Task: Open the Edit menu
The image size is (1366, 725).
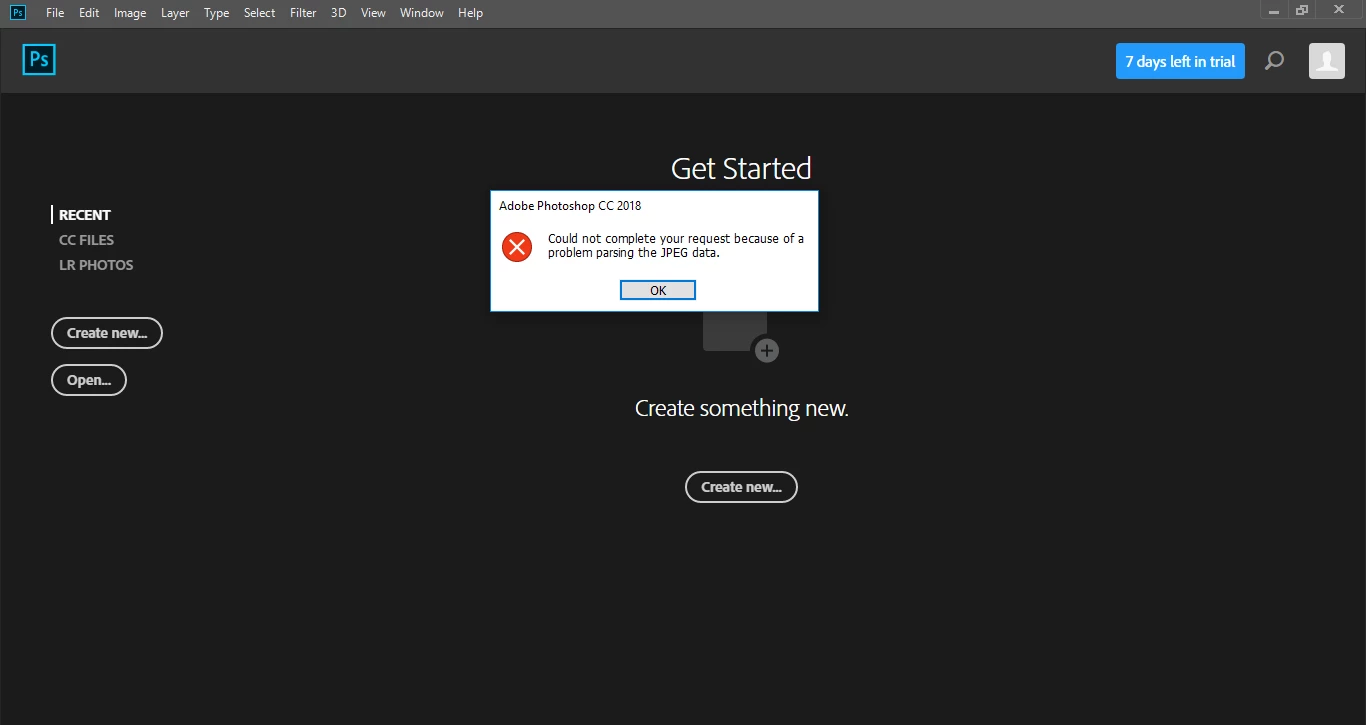Action: coord(89,13)
